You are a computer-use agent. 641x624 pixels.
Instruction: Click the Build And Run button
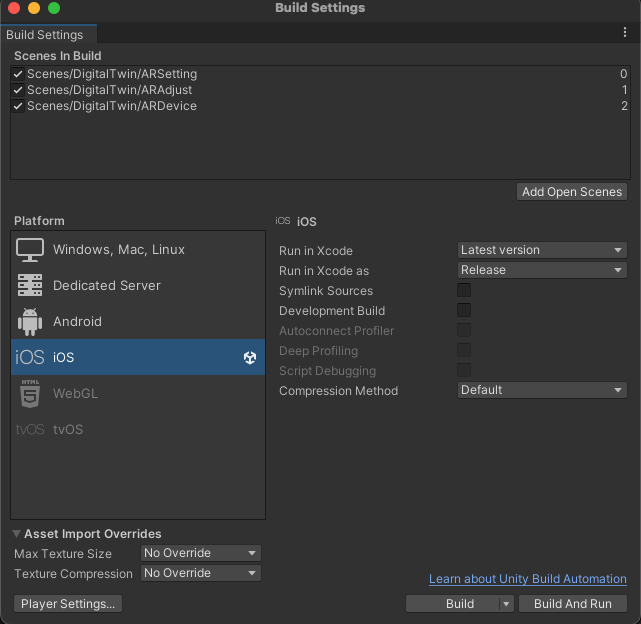[x=573, y=604]
